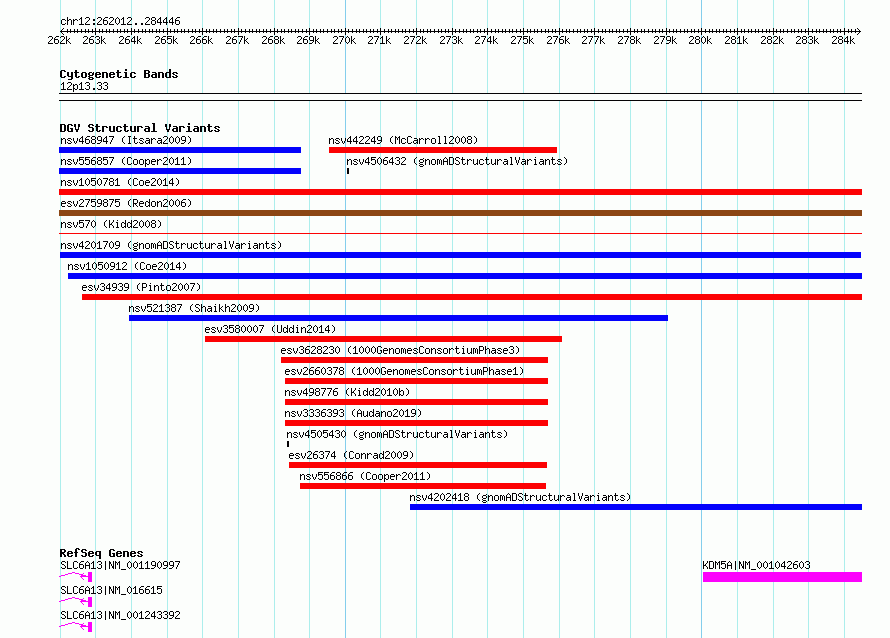Click the nsv468947 (Itsara2009) label

(x=126, y=140)
